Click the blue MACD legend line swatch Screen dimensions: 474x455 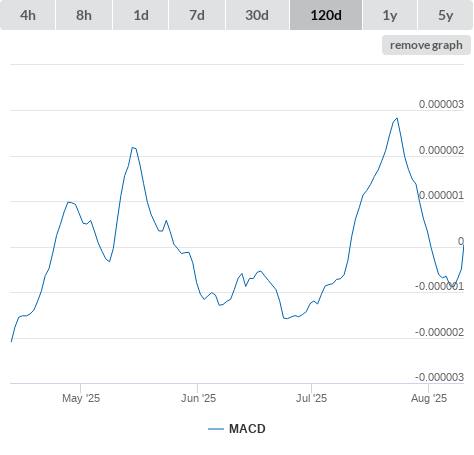point(216,429)
